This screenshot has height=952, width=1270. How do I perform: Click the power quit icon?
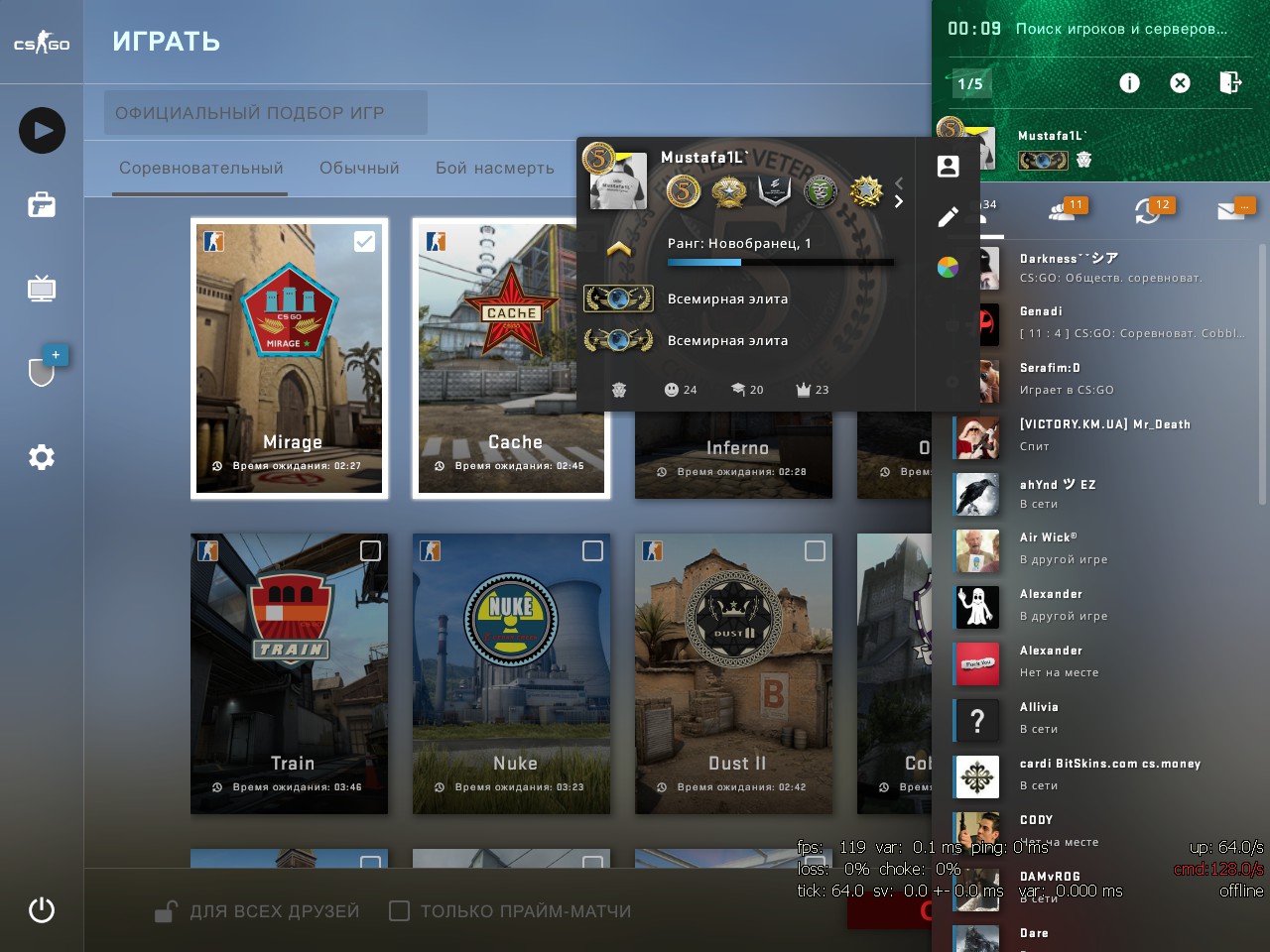tap(42, 909)
